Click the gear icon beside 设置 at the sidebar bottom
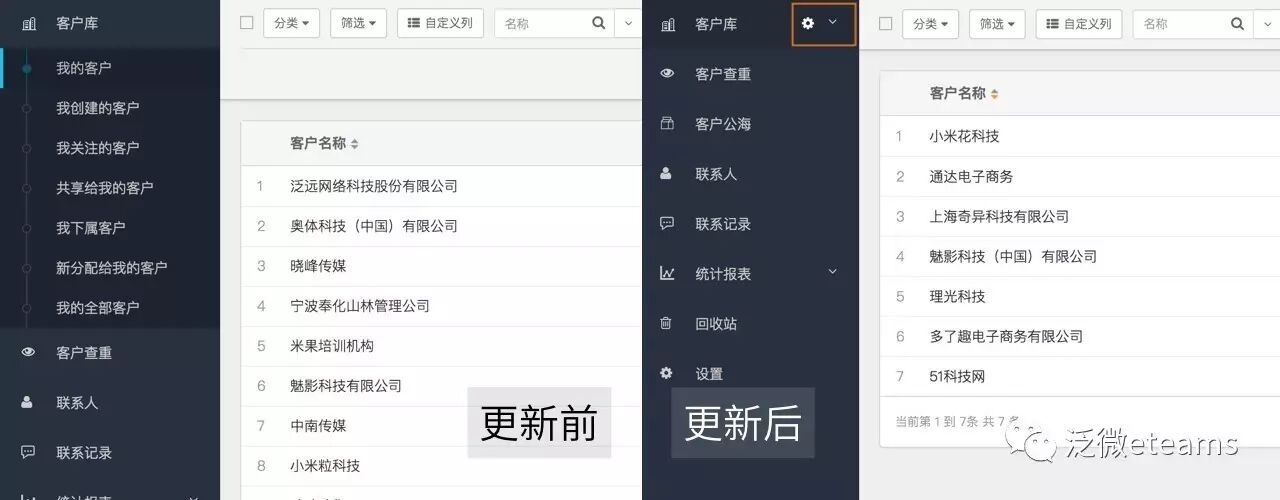 [666, 373]
